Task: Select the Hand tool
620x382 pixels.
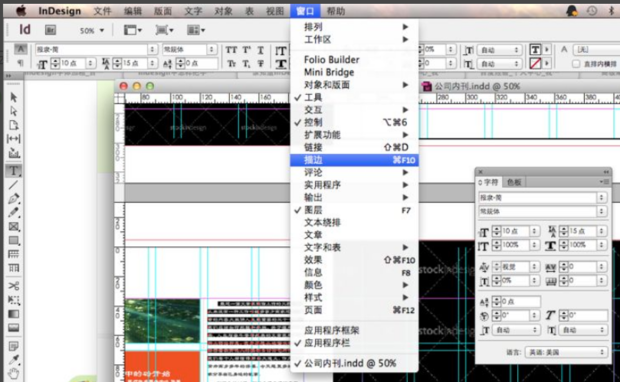Action: 13,373
